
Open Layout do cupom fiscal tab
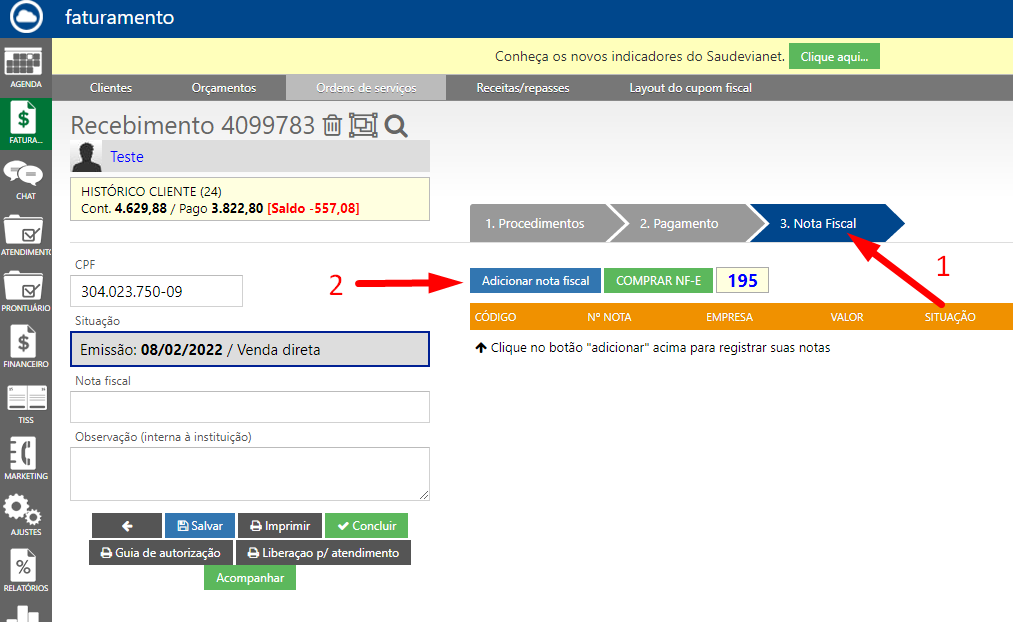click(x=690, y=88)
